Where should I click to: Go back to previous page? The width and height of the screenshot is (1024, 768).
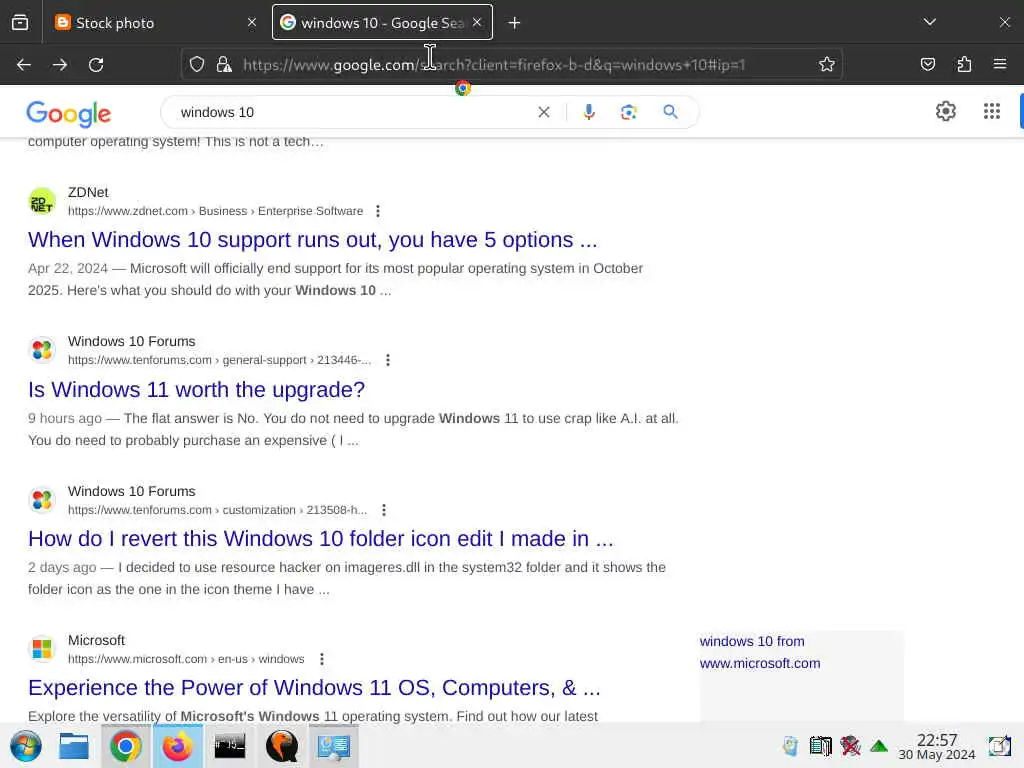24,65
